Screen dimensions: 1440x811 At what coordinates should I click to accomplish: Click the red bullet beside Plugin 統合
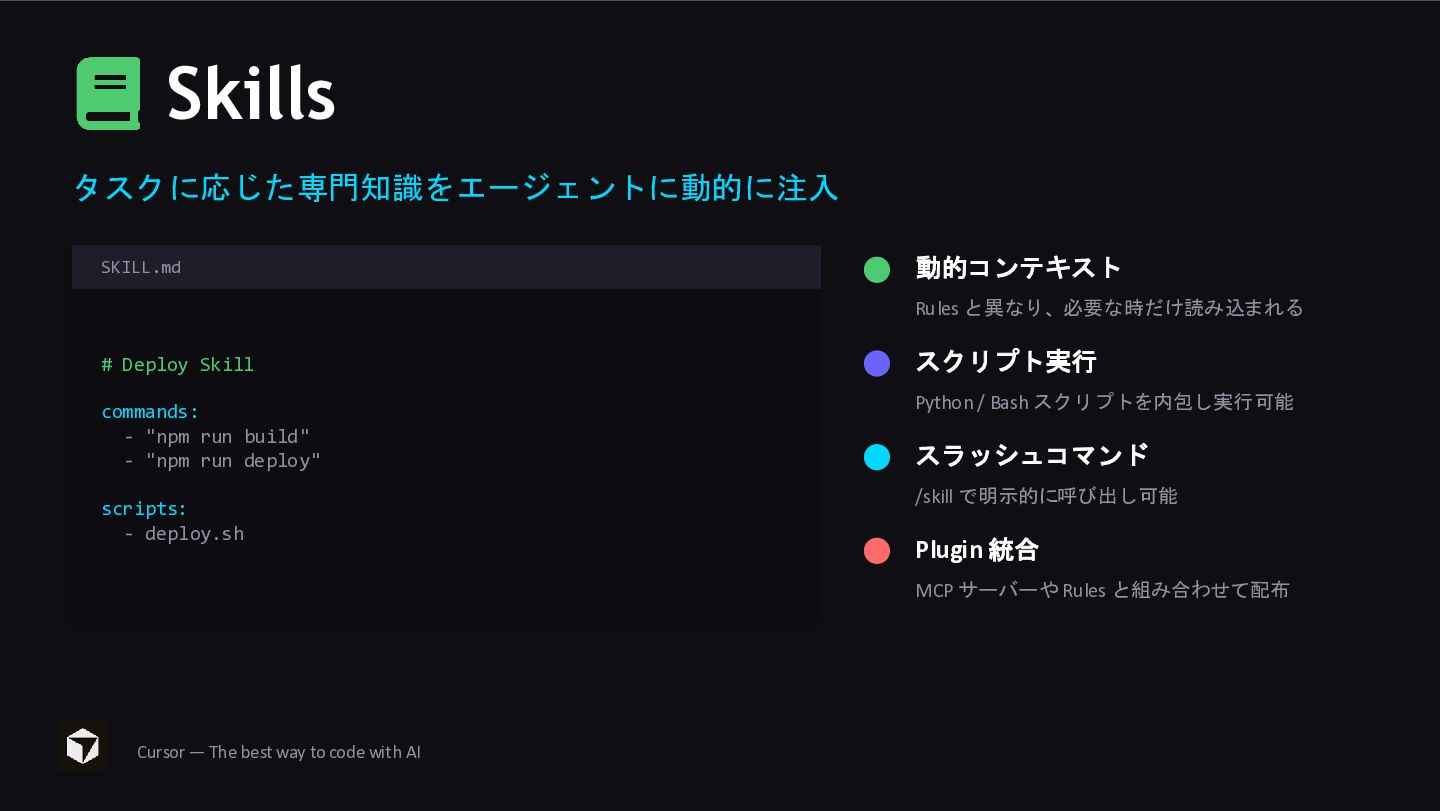pos(877,551)
